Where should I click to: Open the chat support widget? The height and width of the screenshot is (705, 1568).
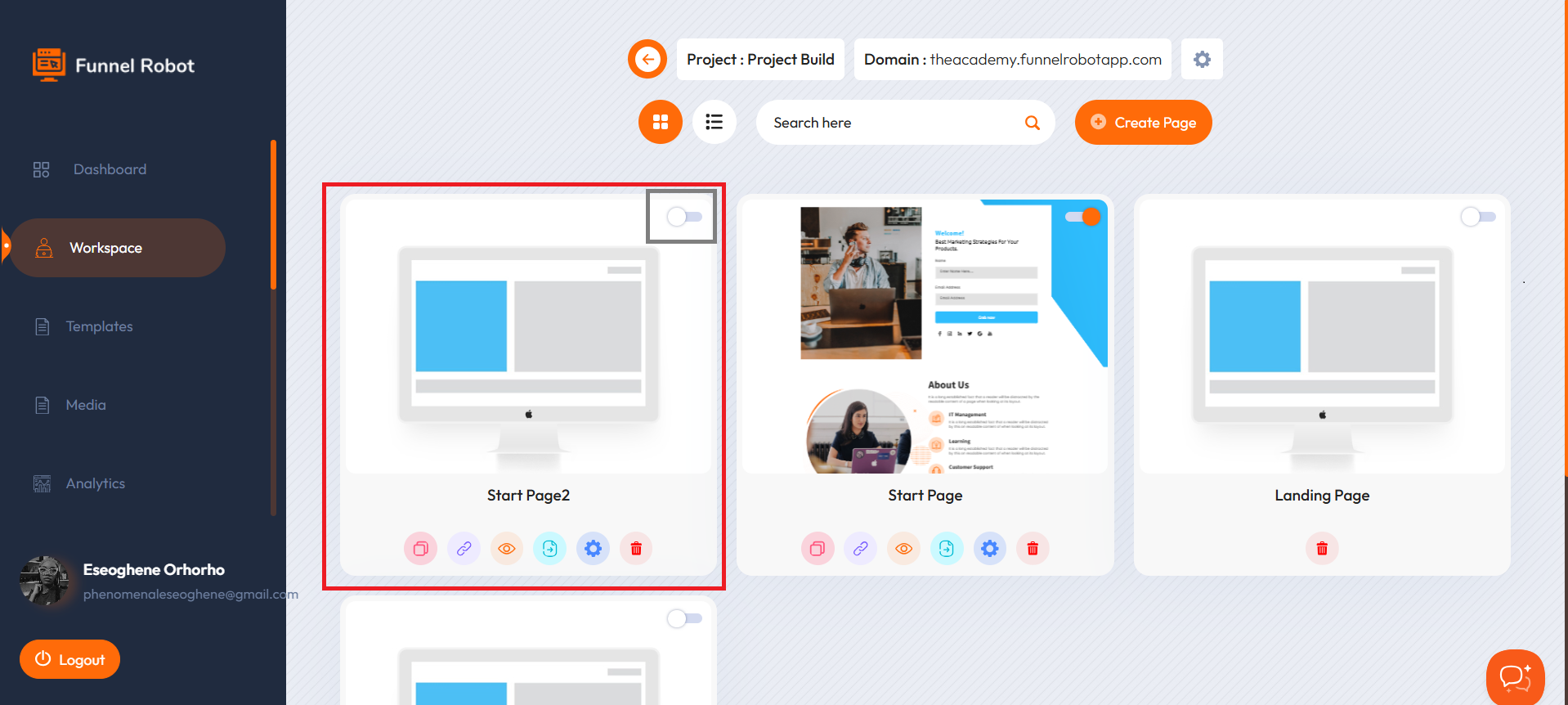pos(1515,677)
